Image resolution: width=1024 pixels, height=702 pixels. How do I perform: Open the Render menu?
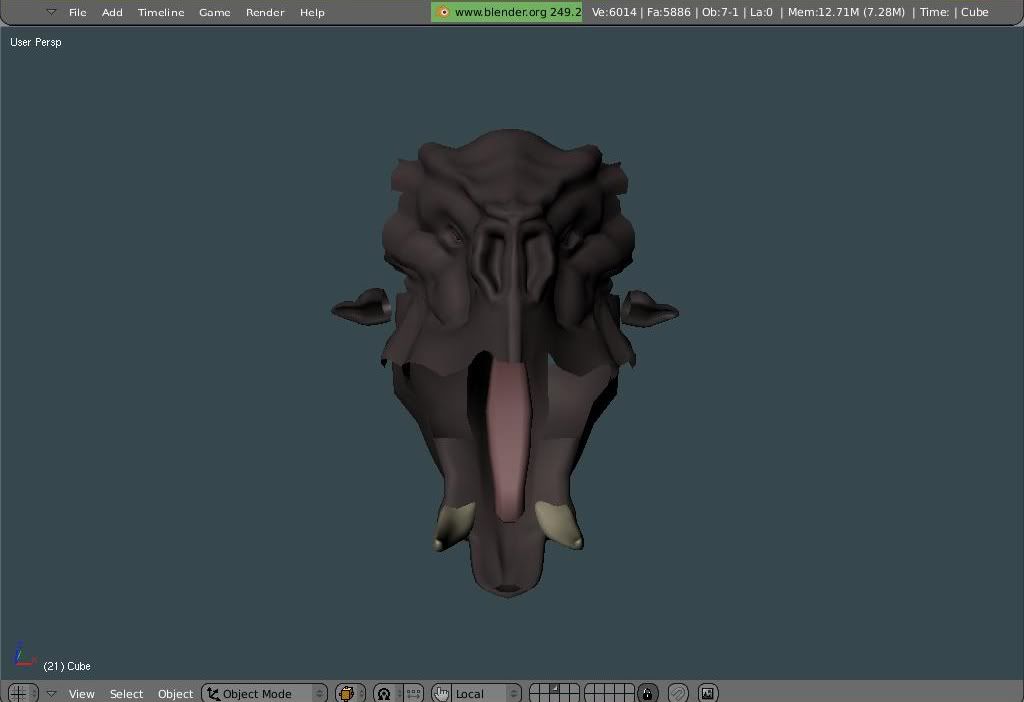[265, 12]
